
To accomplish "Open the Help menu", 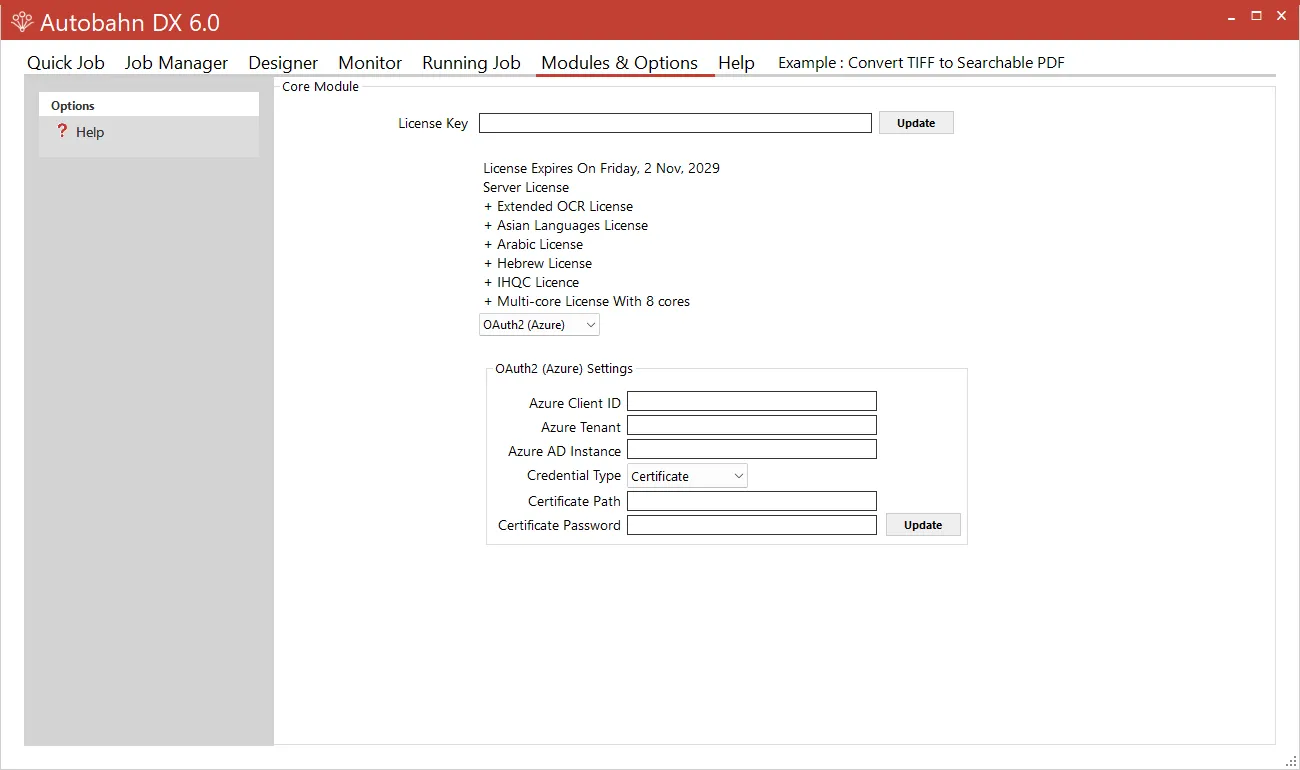I will point(736,62).
